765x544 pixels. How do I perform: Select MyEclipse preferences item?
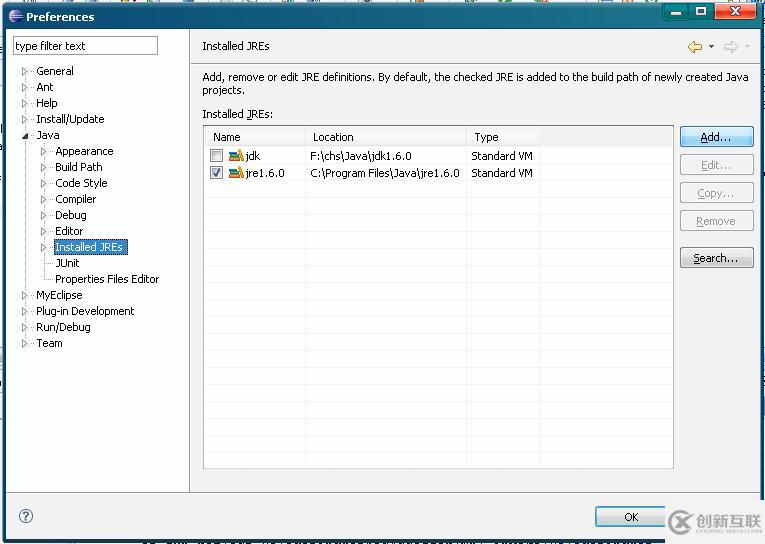click(x=59, y=295)
